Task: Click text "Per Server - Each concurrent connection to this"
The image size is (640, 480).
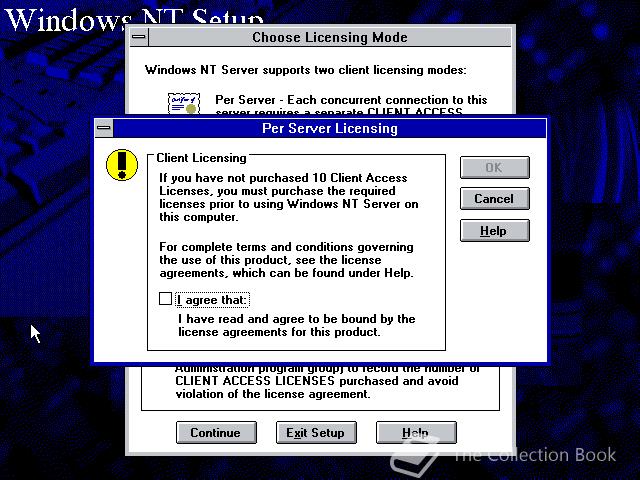Action: [351, 100]
